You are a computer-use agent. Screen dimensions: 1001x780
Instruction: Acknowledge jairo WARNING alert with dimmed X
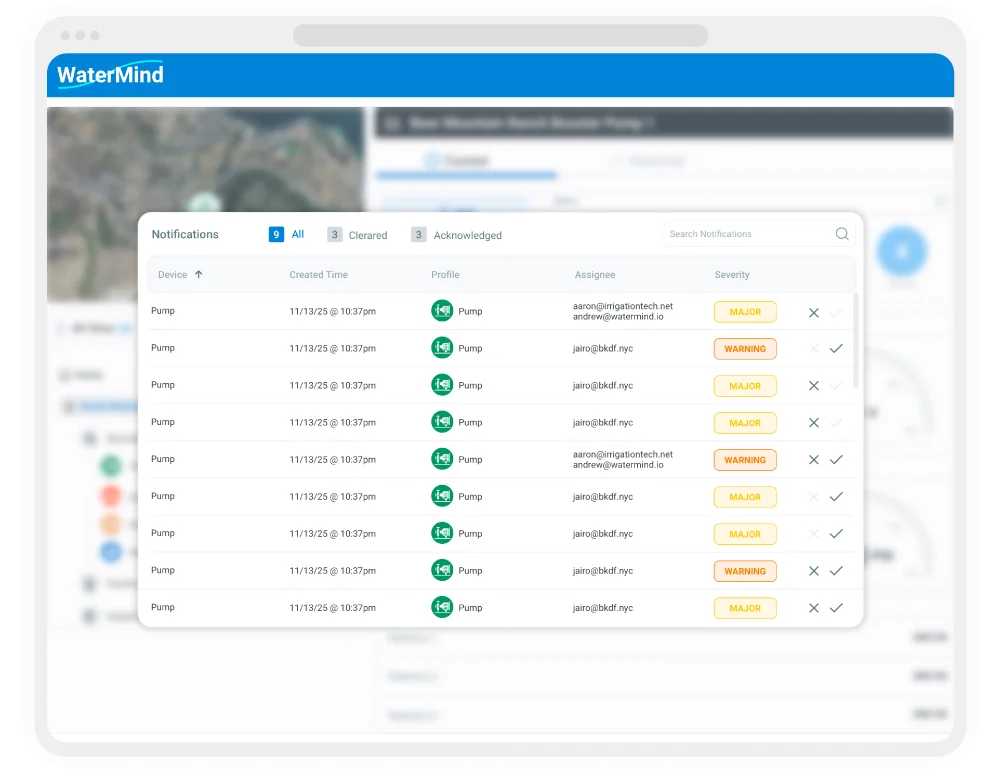click(836, 349)
